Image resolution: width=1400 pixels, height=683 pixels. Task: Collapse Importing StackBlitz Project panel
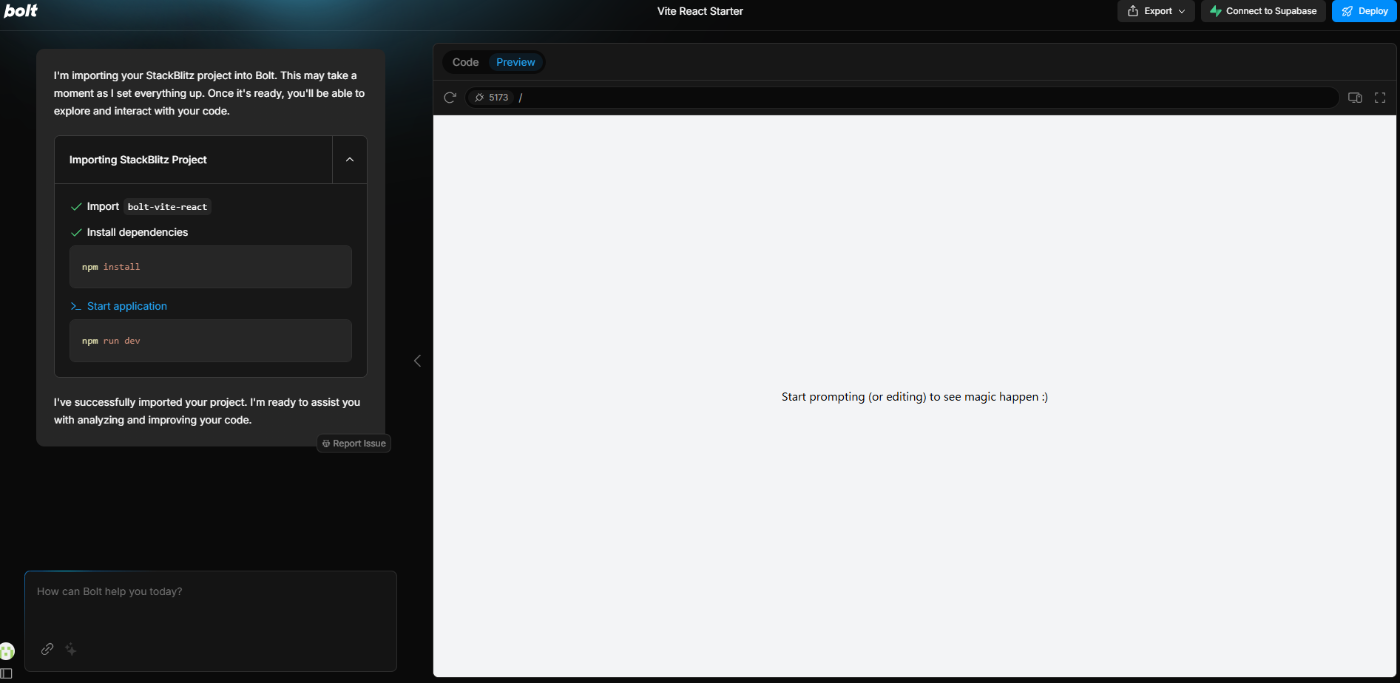pos(349,160)
